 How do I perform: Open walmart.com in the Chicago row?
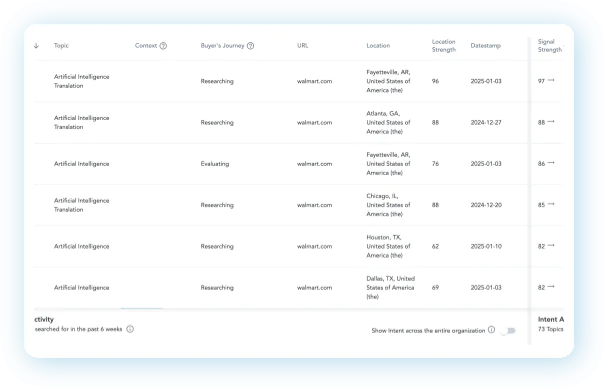[x=314, y=205]
